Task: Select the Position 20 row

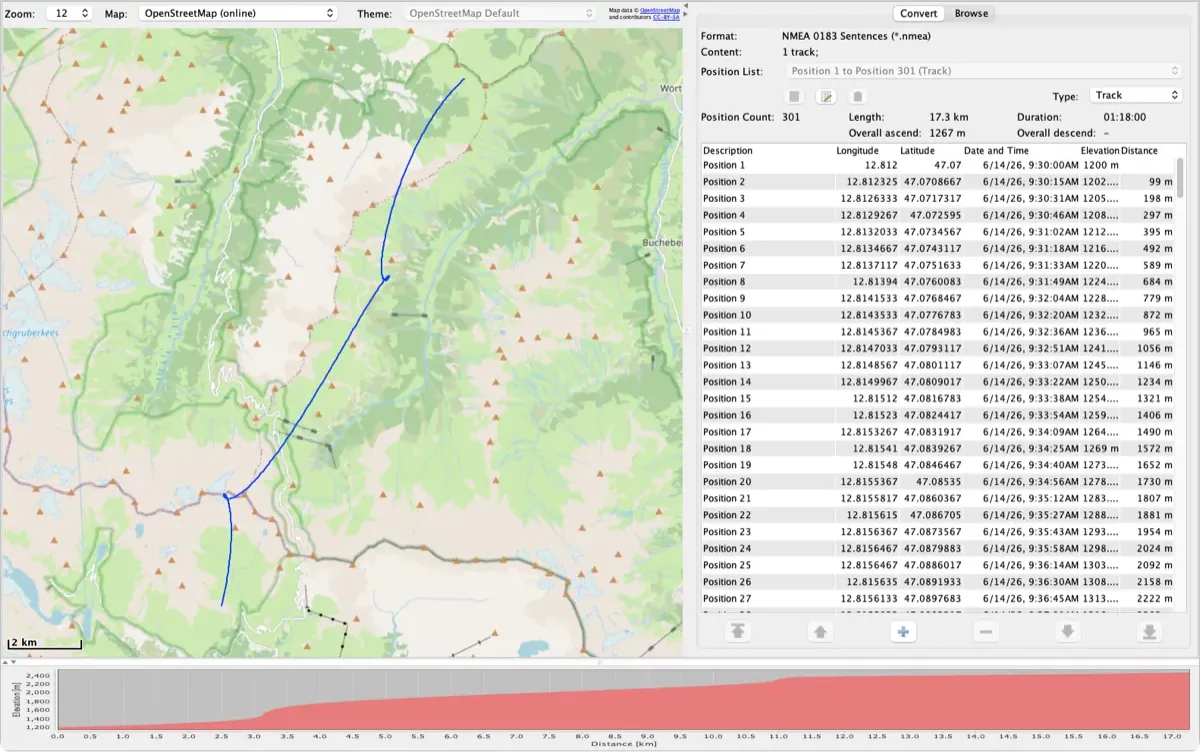Action: point(938,482)
